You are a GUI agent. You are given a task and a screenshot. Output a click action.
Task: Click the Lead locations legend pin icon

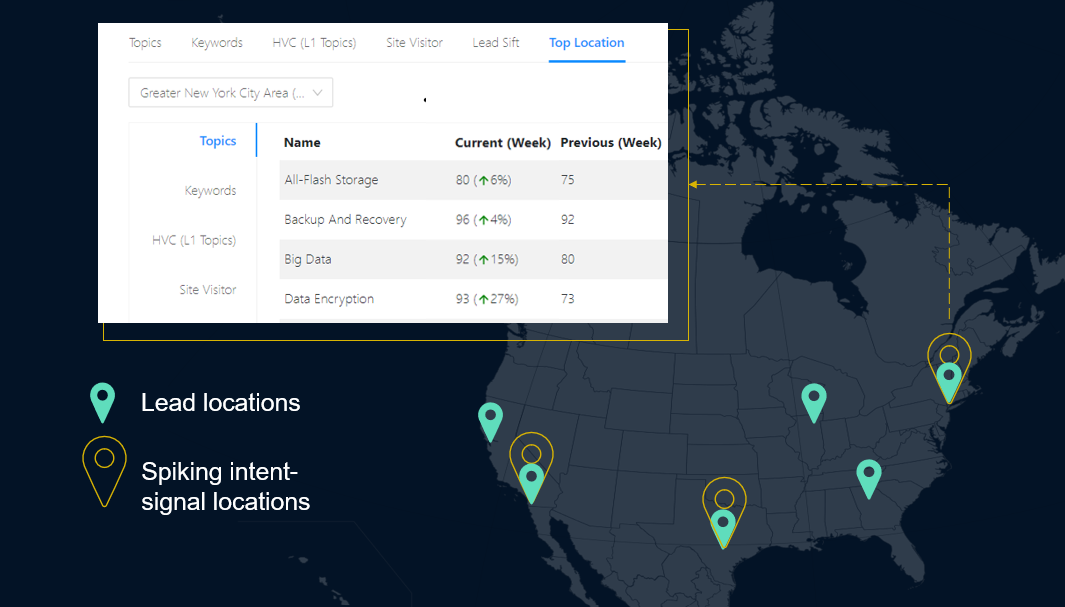103,402
